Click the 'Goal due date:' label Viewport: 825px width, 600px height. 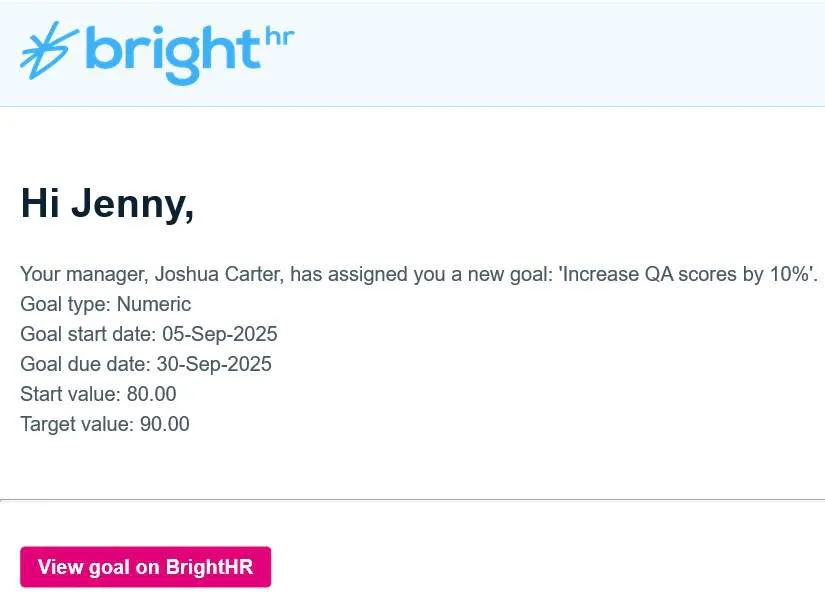85,364
